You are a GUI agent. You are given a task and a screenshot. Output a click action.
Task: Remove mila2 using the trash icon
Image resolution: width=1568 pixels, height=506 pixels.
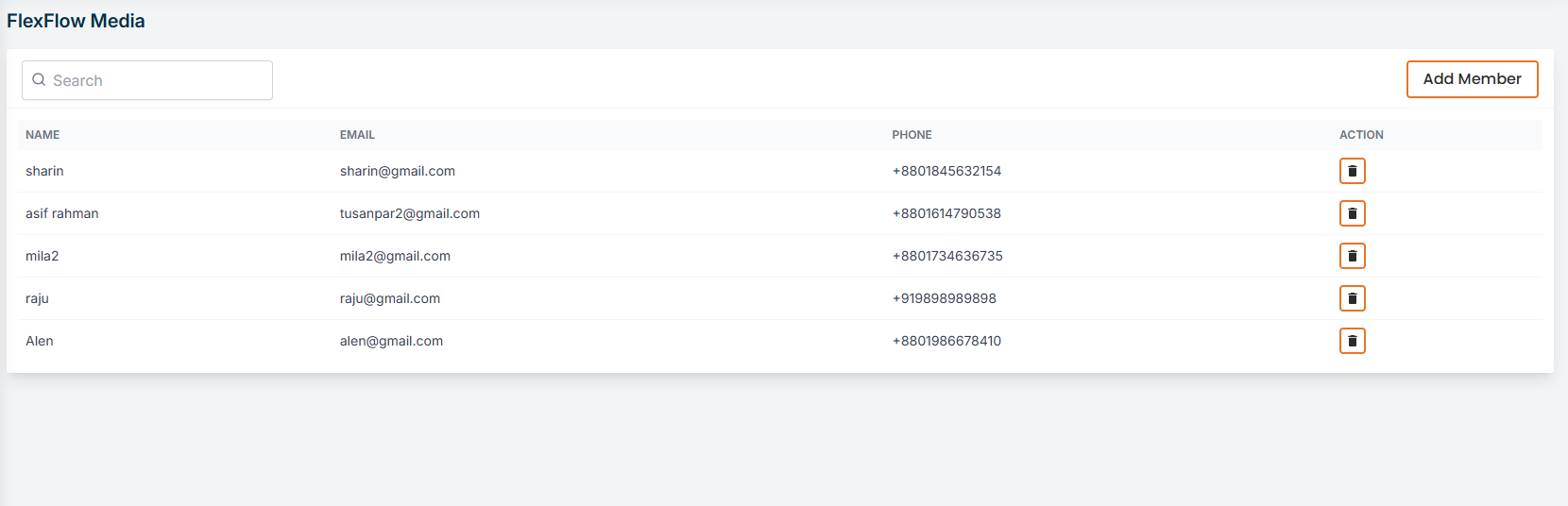click(x=1352, y=256)
